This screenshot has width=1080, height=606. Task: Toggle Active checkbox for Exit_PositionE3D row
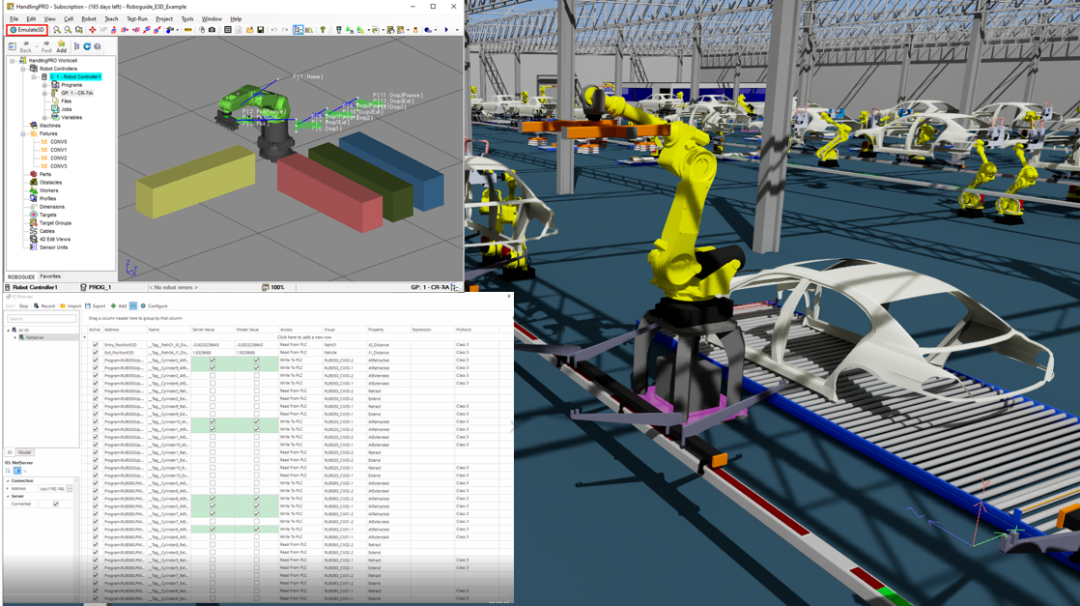coord(95,352)
